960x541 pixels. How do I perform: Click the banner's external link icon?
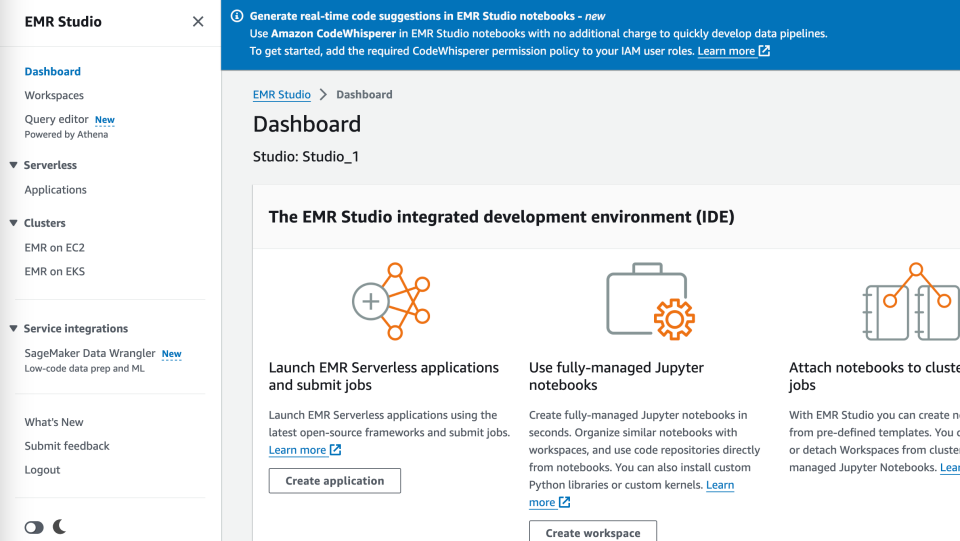[764, 51]
